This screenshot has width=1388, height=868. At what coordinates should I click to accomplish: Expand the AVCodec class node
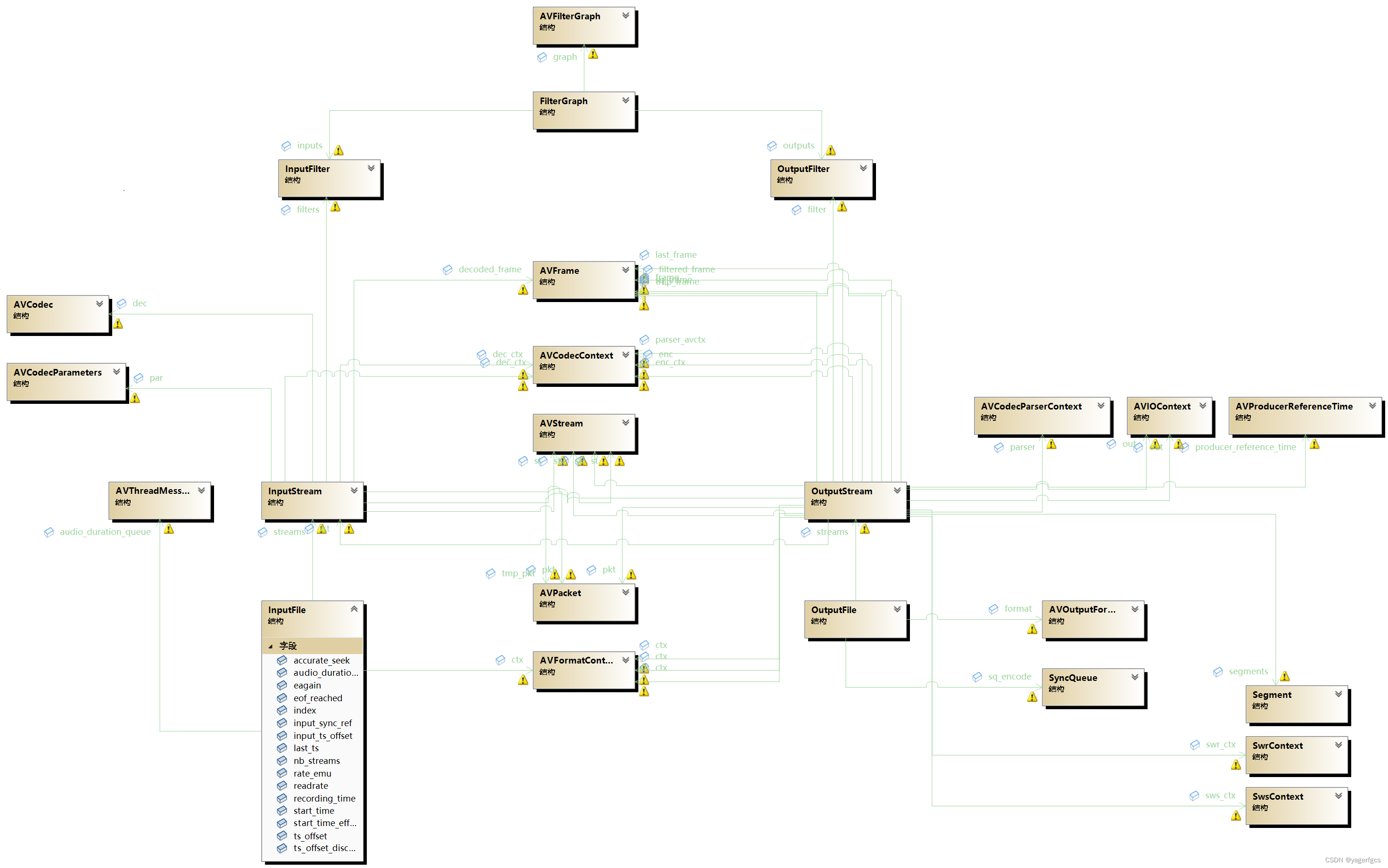[99, 303]
